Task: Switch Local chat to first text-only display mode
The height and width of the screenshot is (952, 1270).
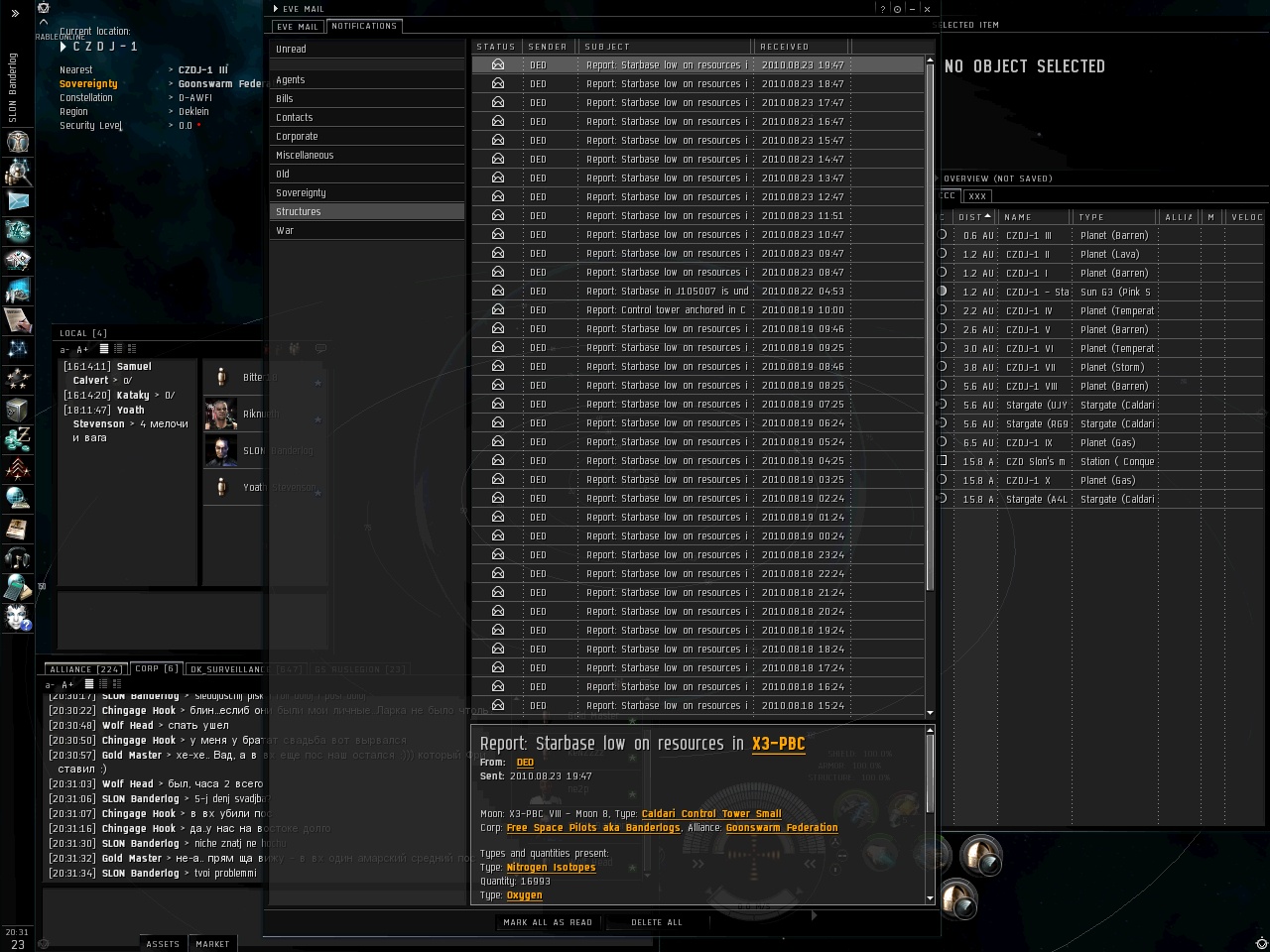Action: click(103, 349)
